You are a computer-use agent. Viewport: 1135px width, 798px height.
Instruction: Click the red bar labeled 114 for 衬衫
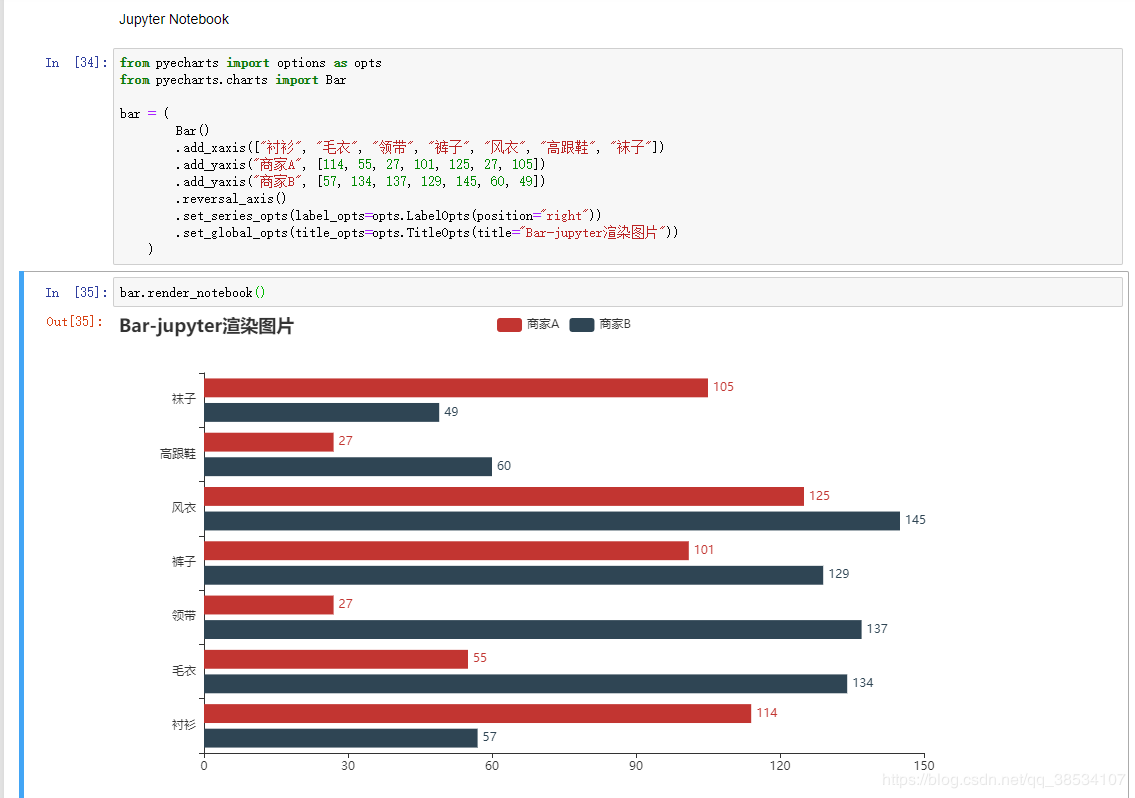[x=470, y=712]
